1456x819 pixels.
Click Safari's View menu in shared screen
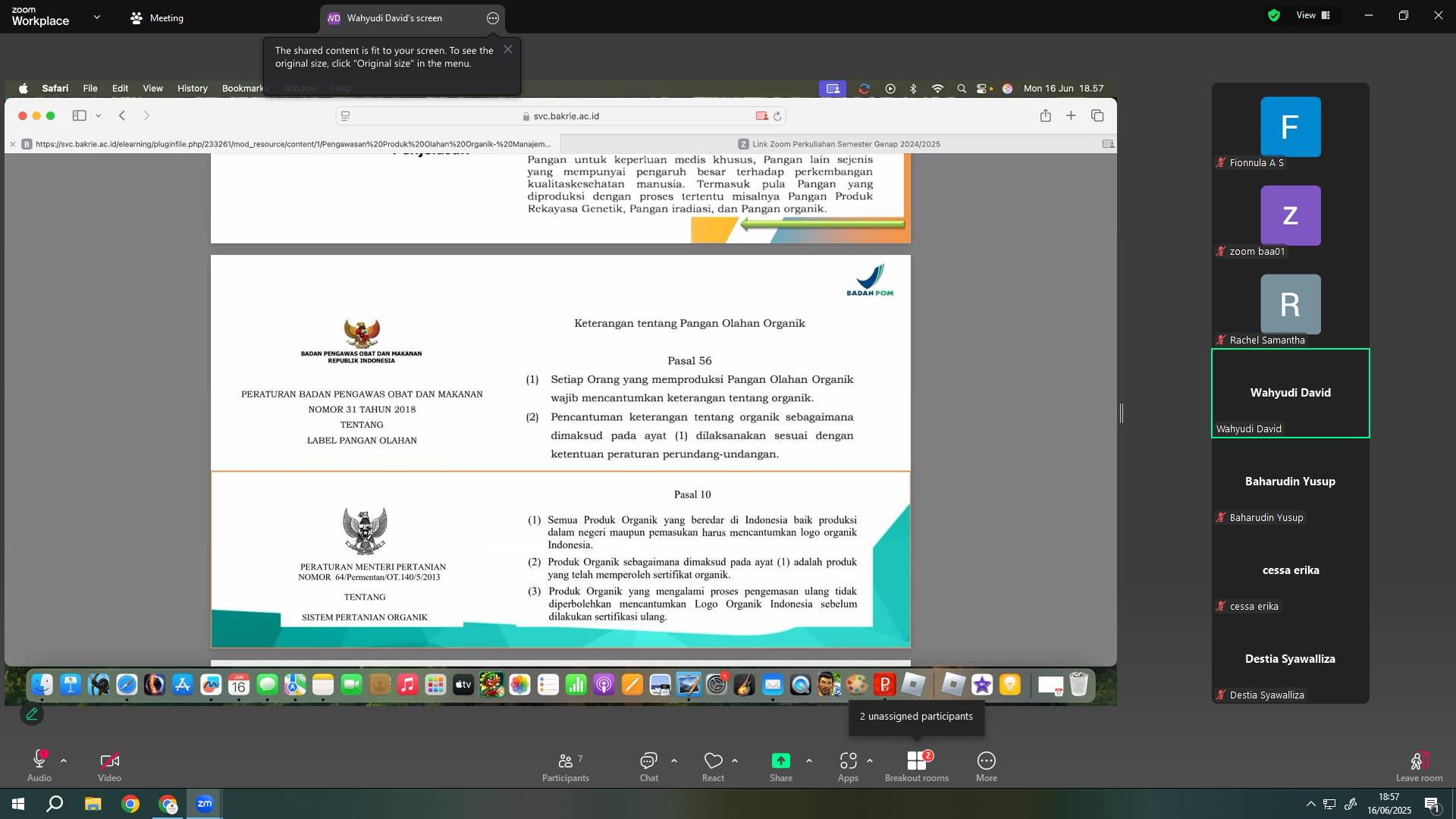(x=152, y=89)
